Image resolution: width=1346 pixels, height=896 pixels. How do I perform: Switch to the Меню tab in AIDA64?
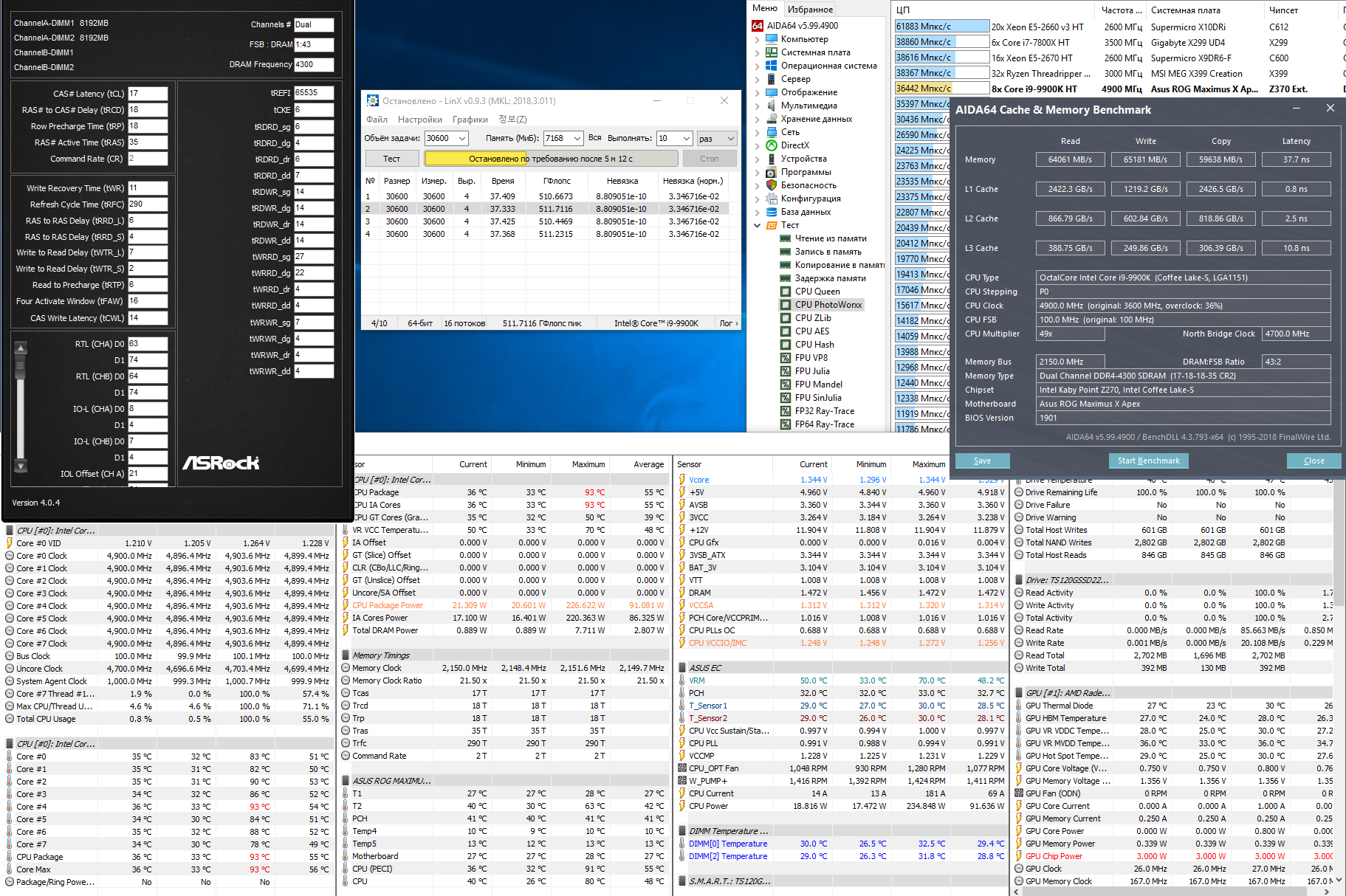point(765,9)
